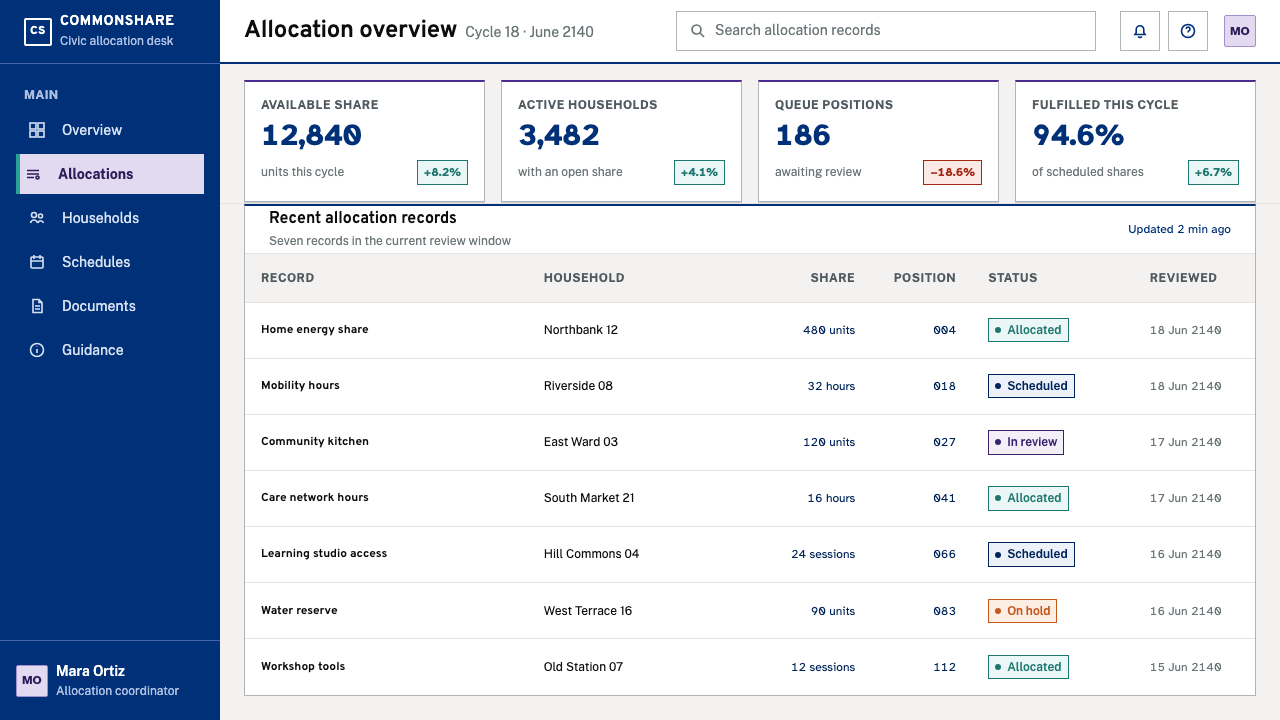Sort by the Record column header
Viewport: 1280px width, 720px height.
288,278
